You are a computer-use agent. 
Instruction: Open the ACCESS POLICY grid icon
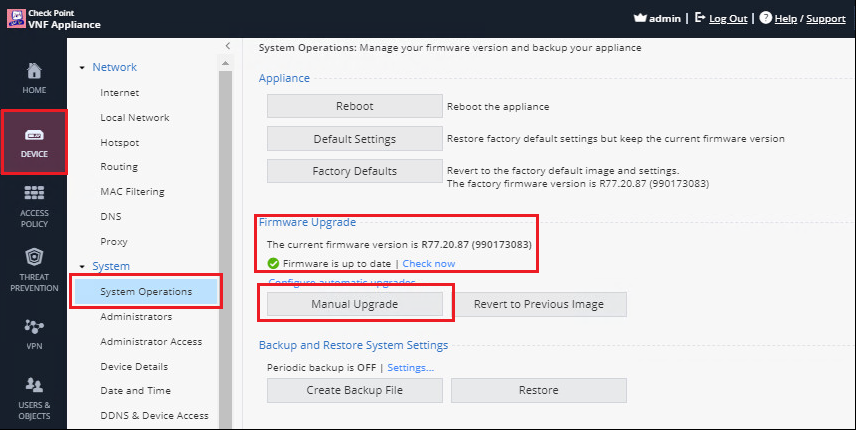pos(34,193)
